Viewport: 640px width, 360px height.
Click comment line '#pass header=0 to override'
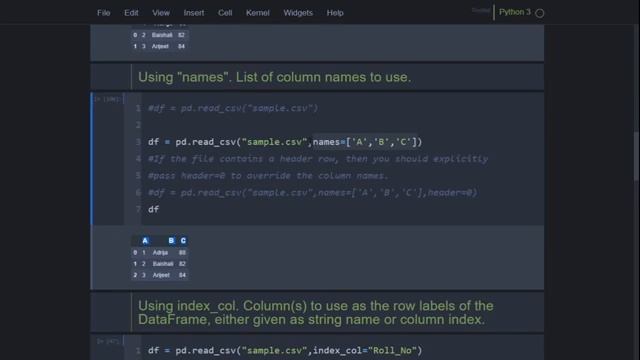[x=268, y=176]
